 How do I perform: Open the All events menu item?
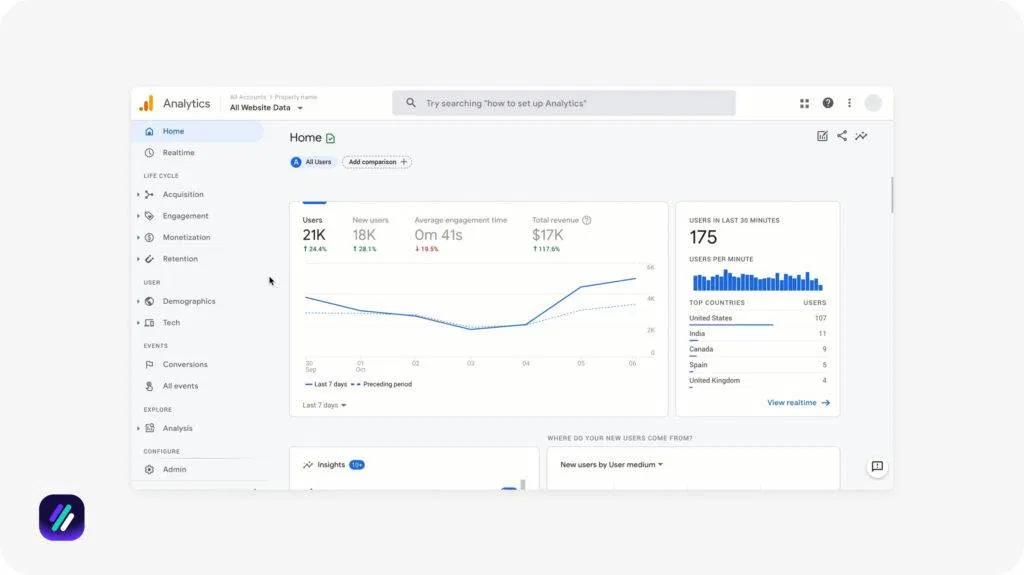pos(197,386)
